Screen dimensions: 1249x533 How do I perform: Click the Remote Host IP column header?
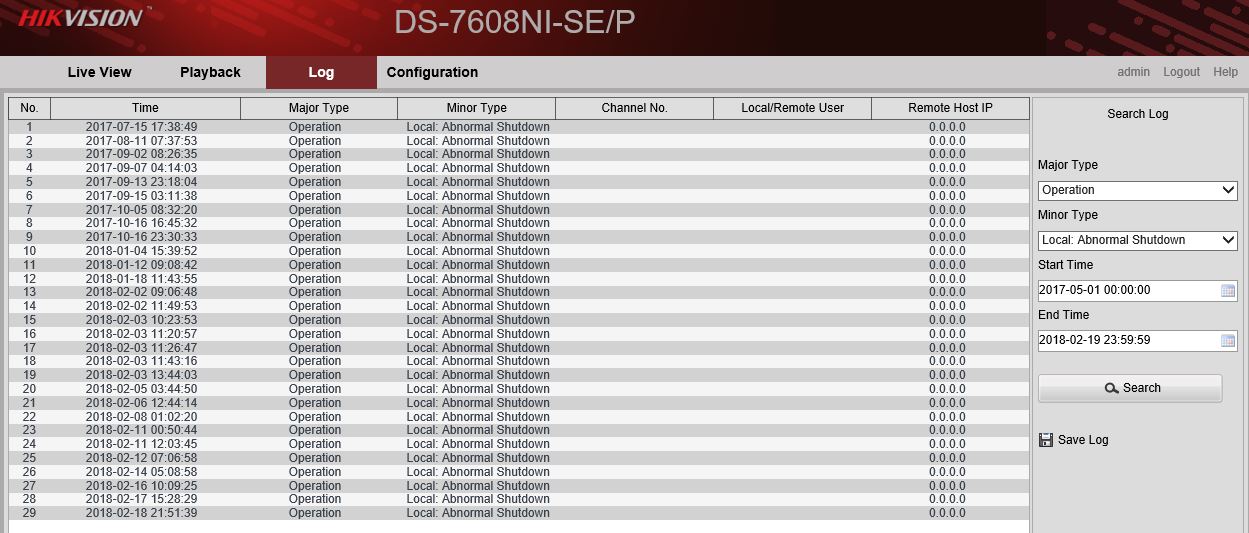[x=950, y=108]
